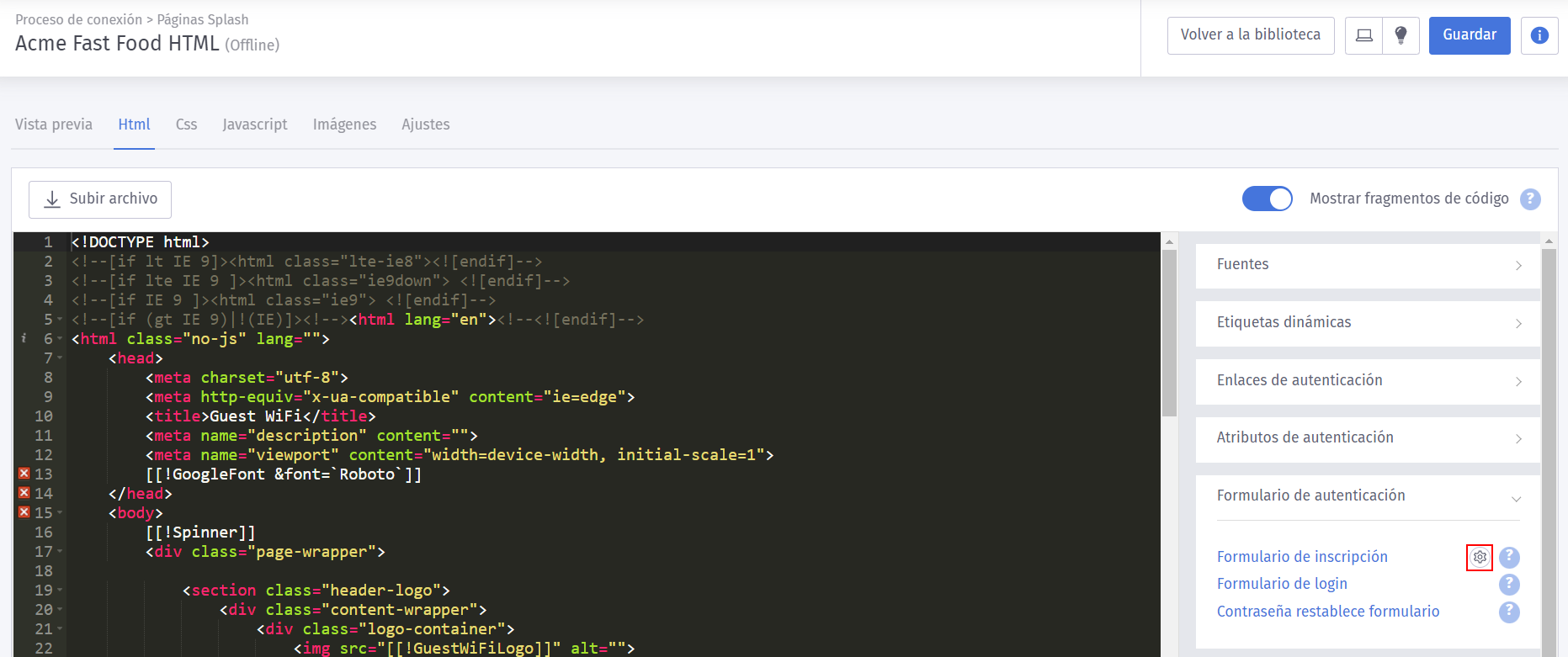Open help for Formulario de login

coord(1509,584)
